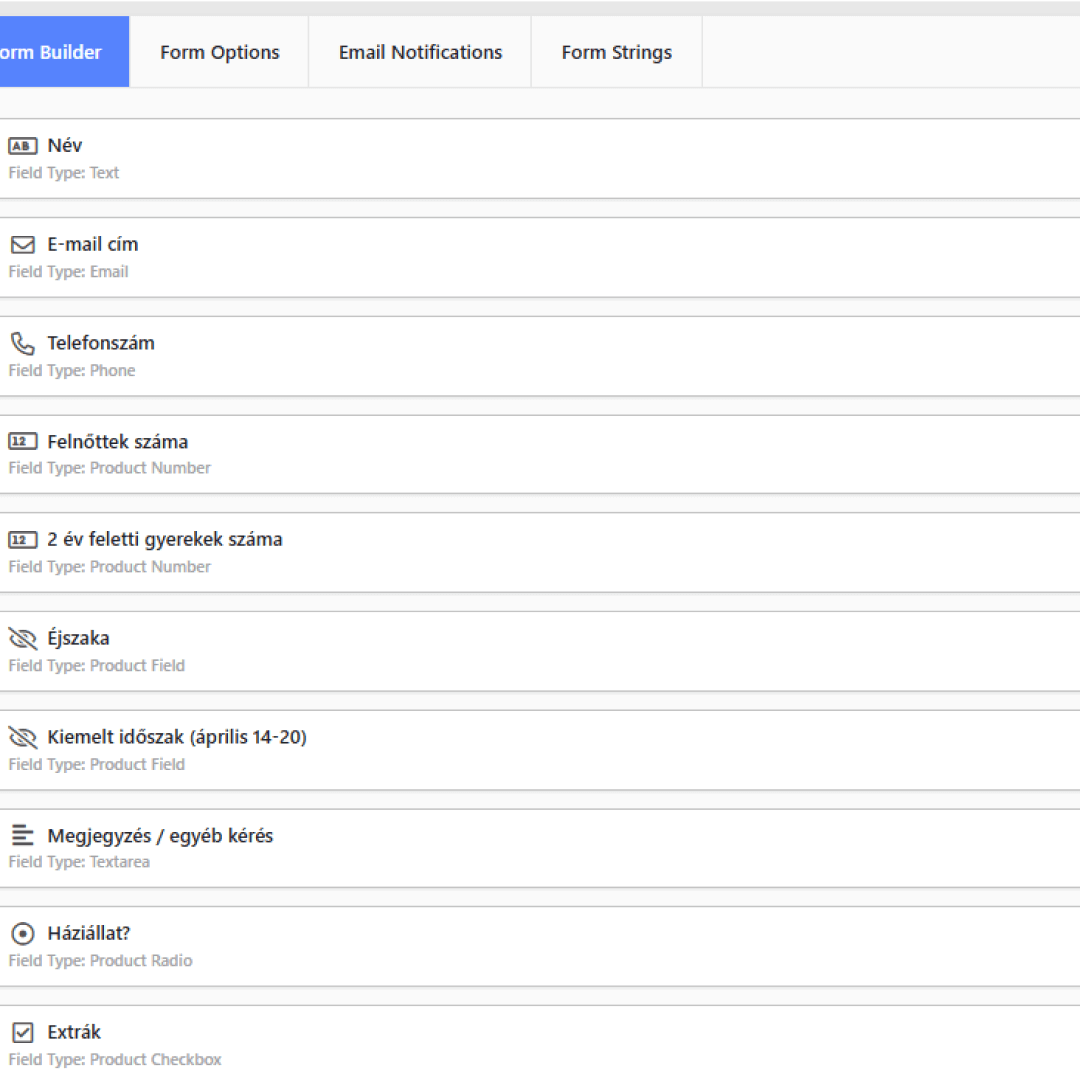The width and height of the screenshot is (1080, 1081).
Task: Click the hidden eye icon beside Éjszaka
Action: (x=22, y=639)
